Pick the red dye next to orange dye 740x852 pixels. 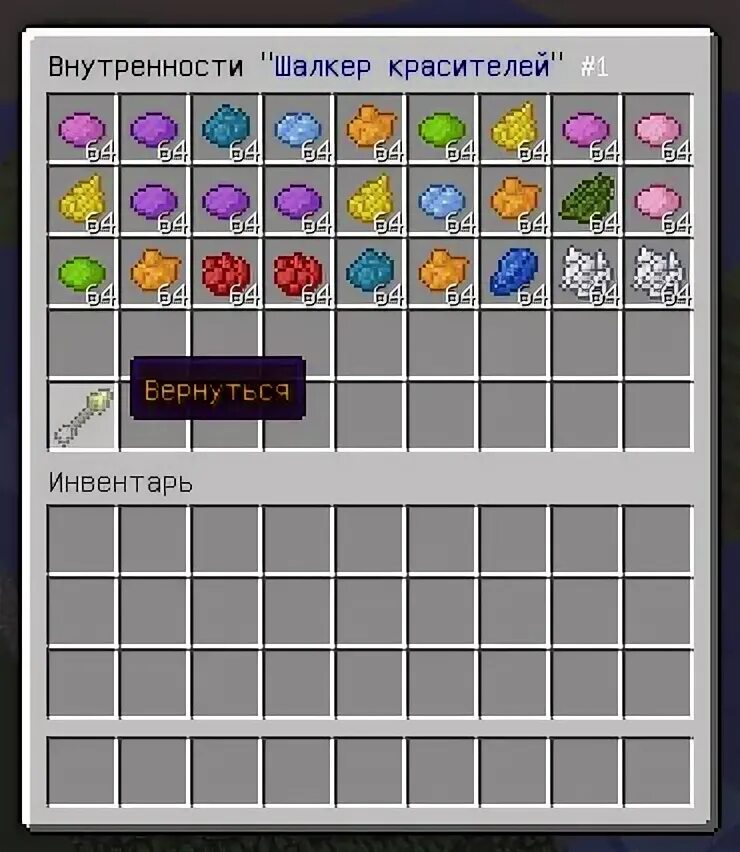(227, 273)
